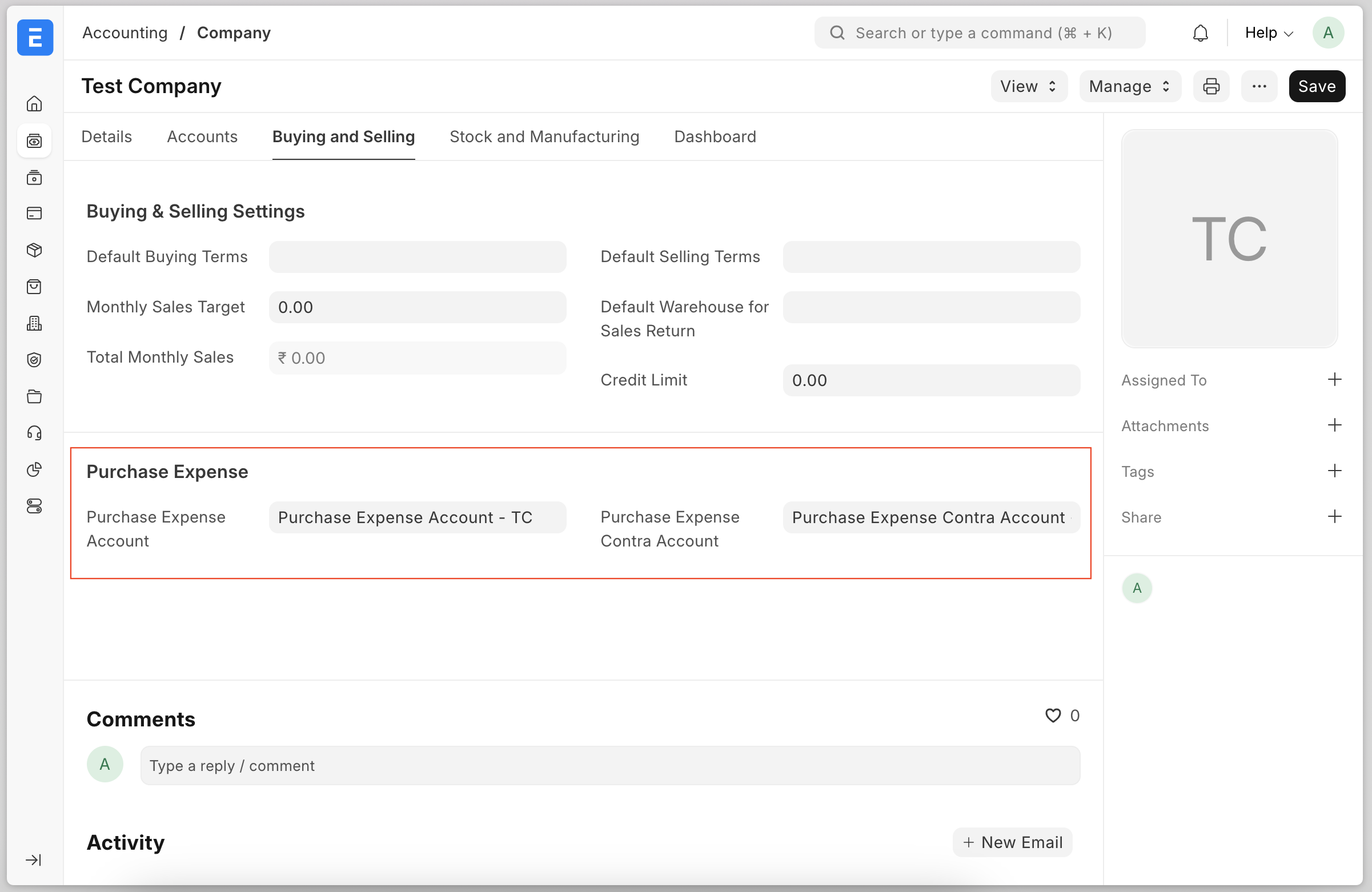Image resolution: width=1372 pixels, height=892 pixels.
Task: Open the Support headset icon in sidebar
Action: click(x=35, y=433)
